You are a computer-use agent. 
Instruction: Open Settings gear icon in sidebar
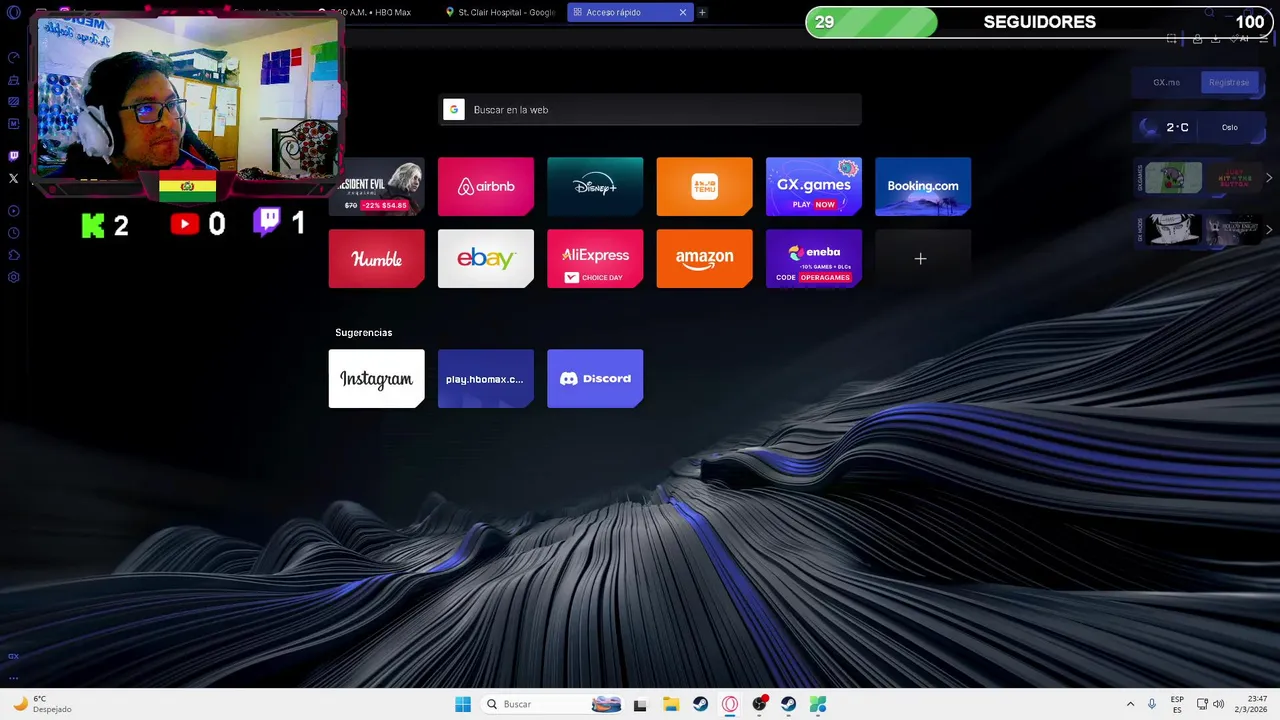tap(13, 277)
